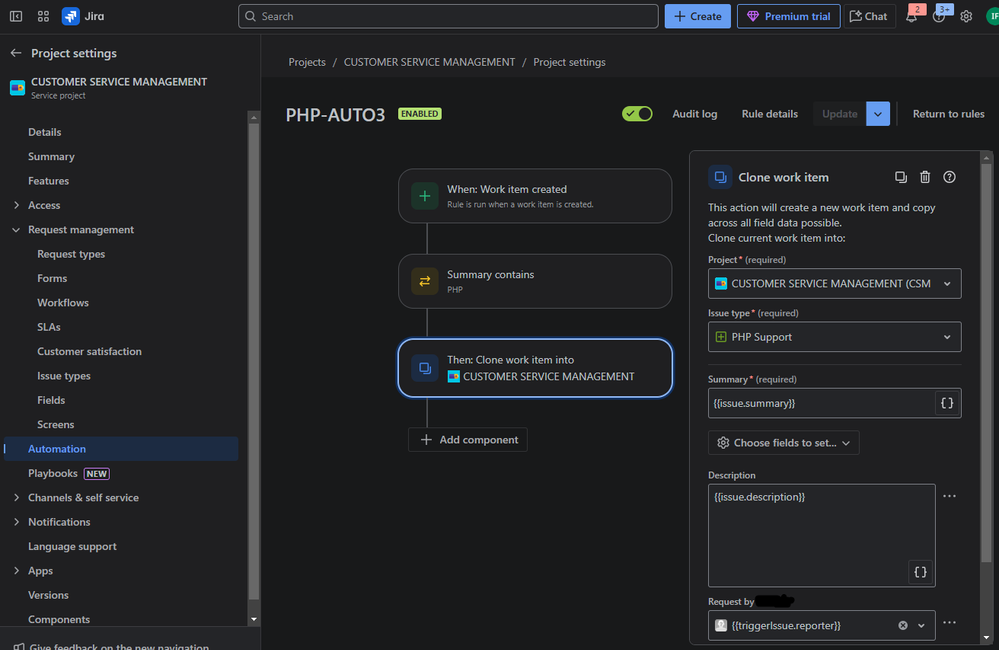Screen dimensions: 999x650
Task: Open Description field more options ellipsis
Action: tap(949, 496)
